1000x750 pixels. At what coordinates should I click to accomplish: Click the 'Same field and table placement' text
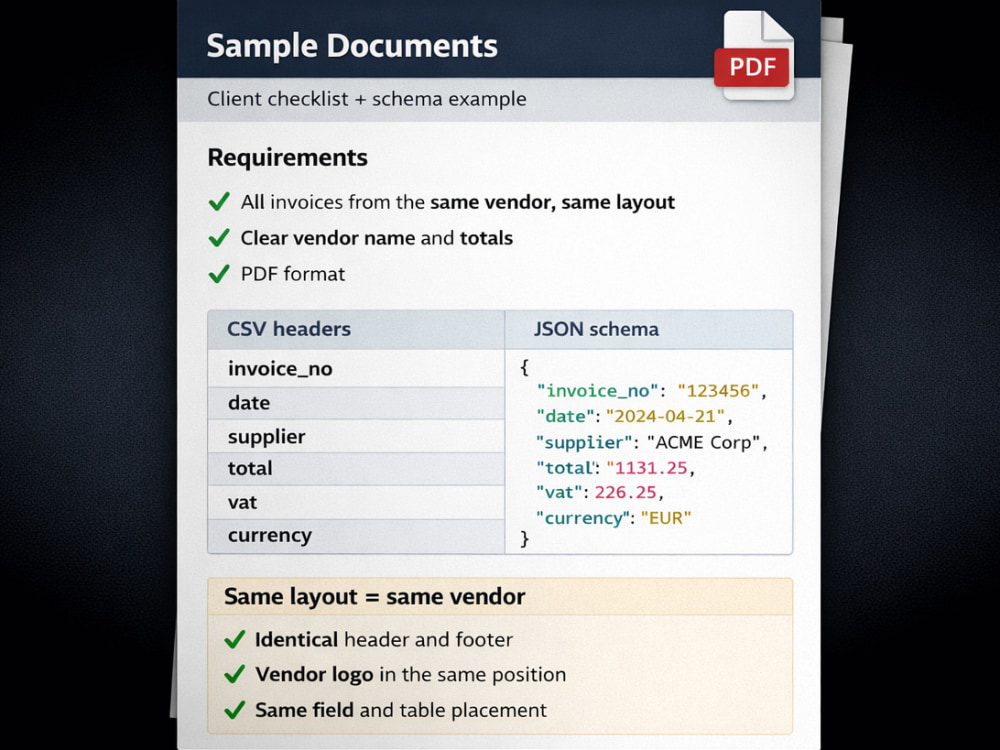pyautogui.click(x=401, y=710)
